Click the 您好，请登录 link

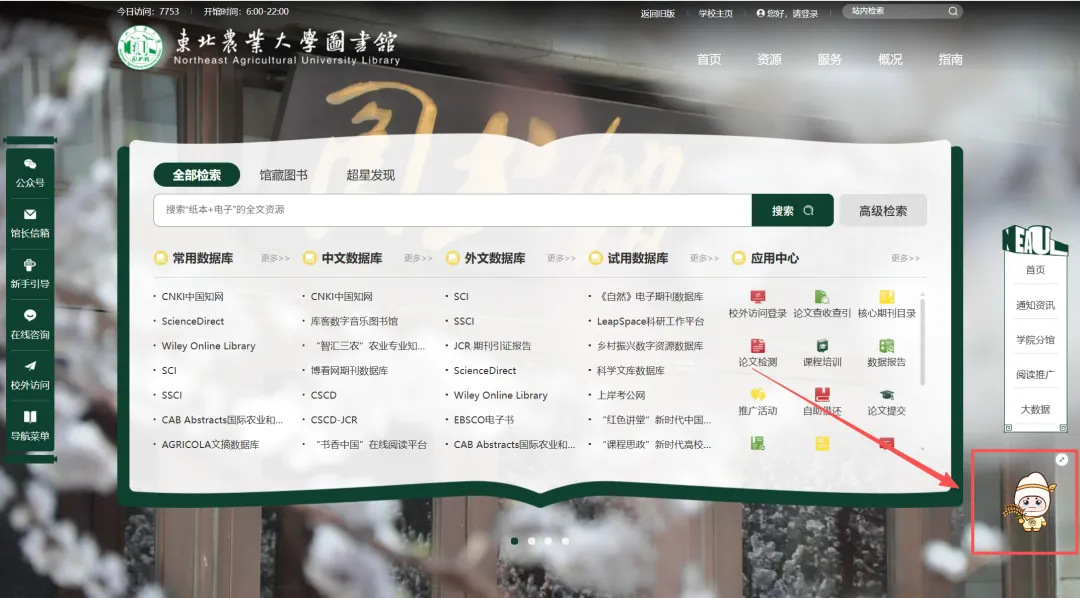click(x=792, y=14)
